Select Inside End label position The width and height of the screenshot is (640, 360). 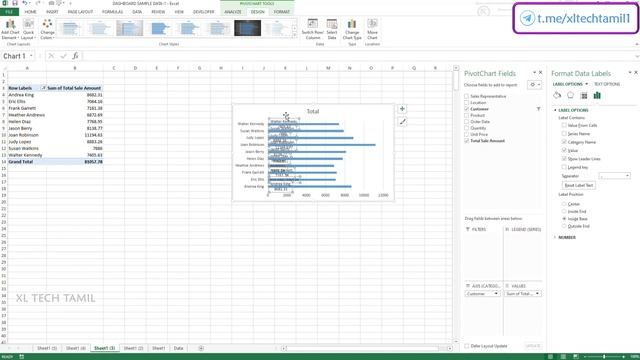tap(564, 211)
